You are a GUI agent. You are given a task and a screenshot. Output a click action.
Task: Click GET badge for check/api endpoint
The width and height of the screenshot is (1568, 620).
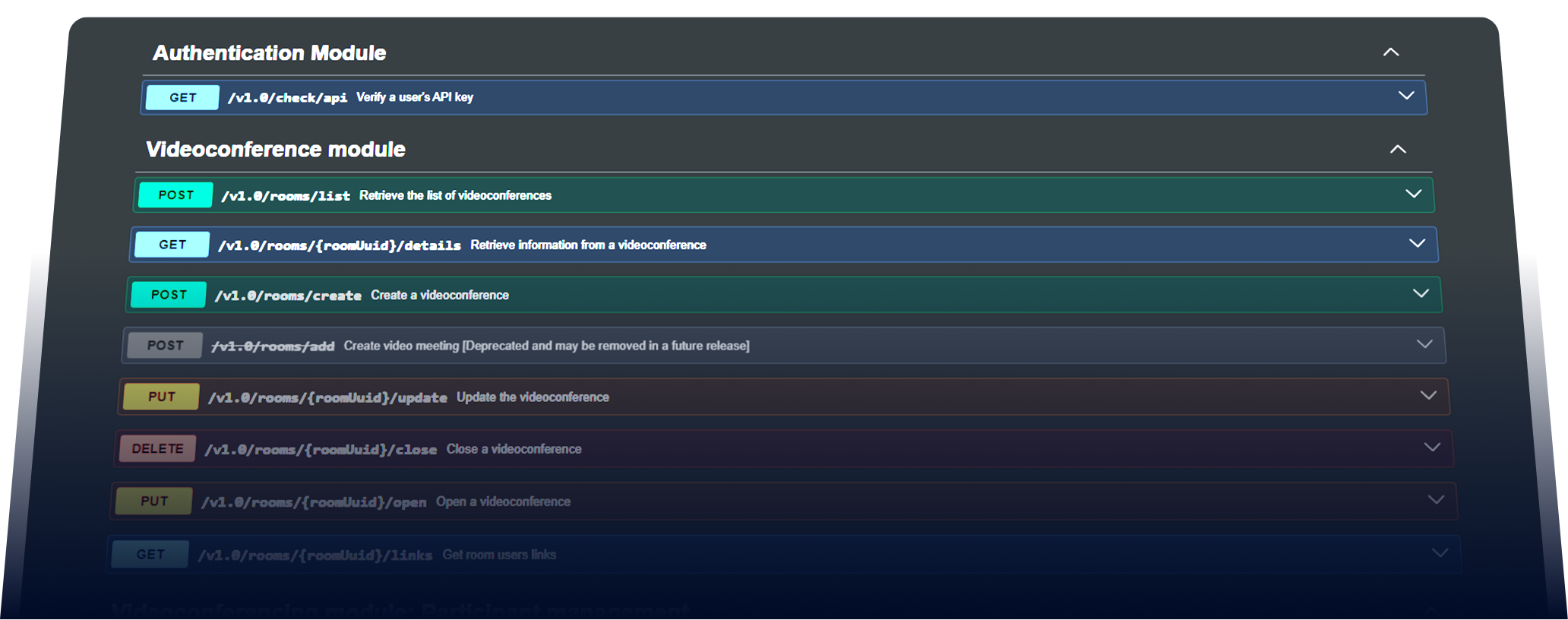[182, 97]
